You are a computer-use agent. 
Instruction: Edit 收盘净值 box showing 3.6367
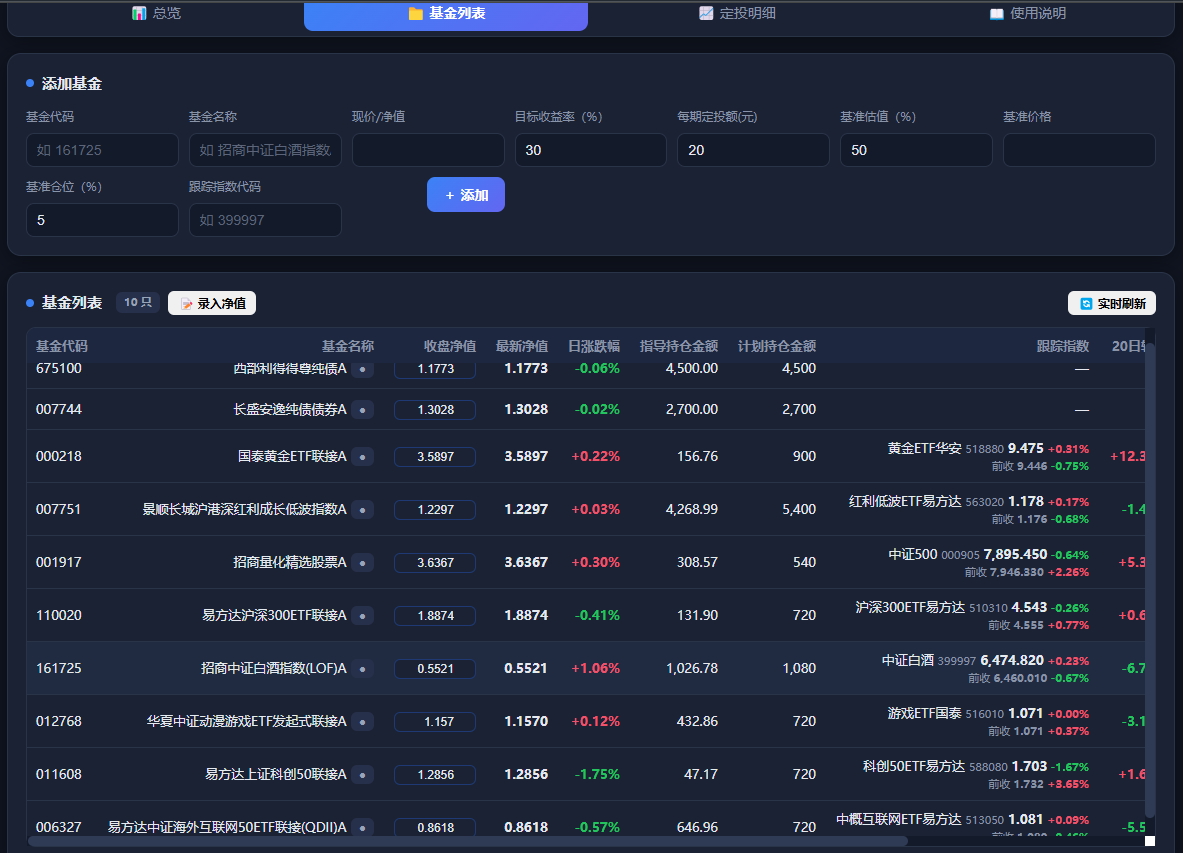point(435,563)
